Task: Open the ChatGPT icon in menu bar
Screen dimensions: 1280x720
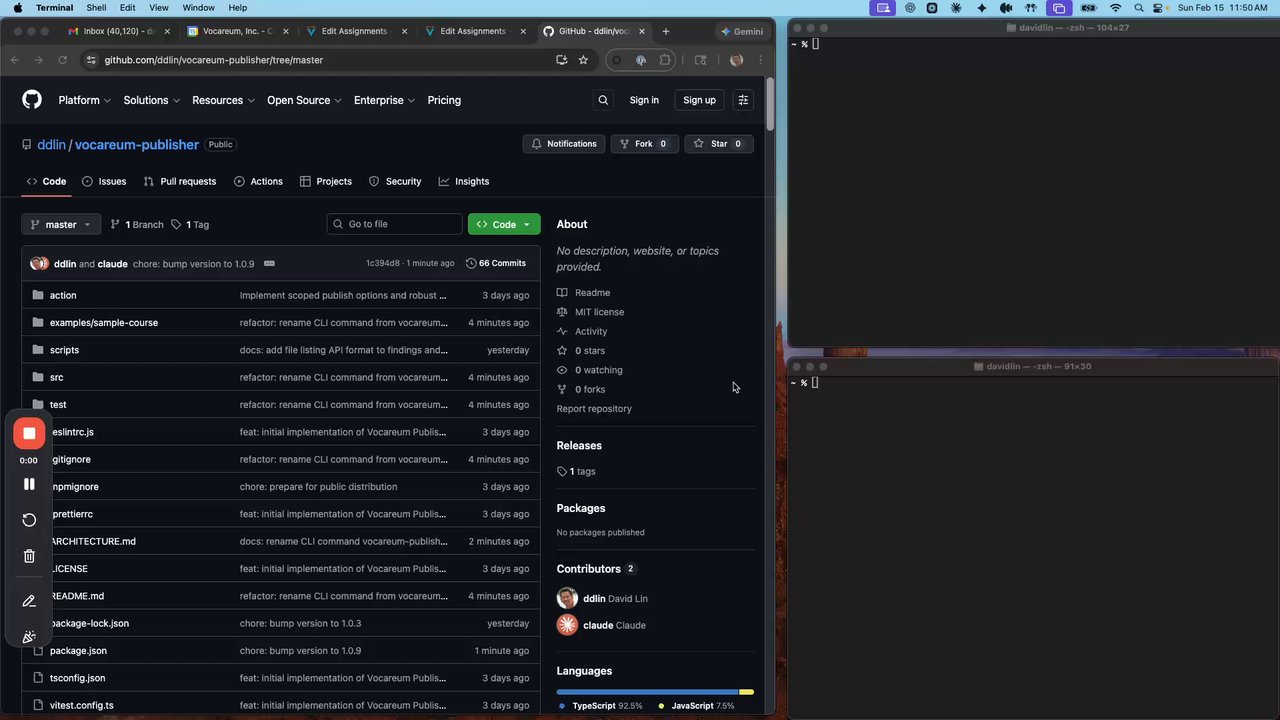Action: [910, 8]
